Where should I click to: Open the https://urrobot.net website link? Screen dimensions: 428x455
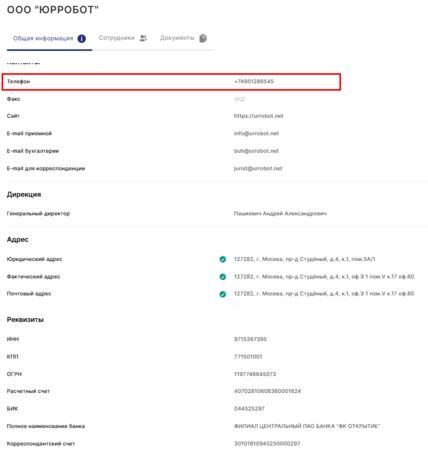[x=258, y=116]
